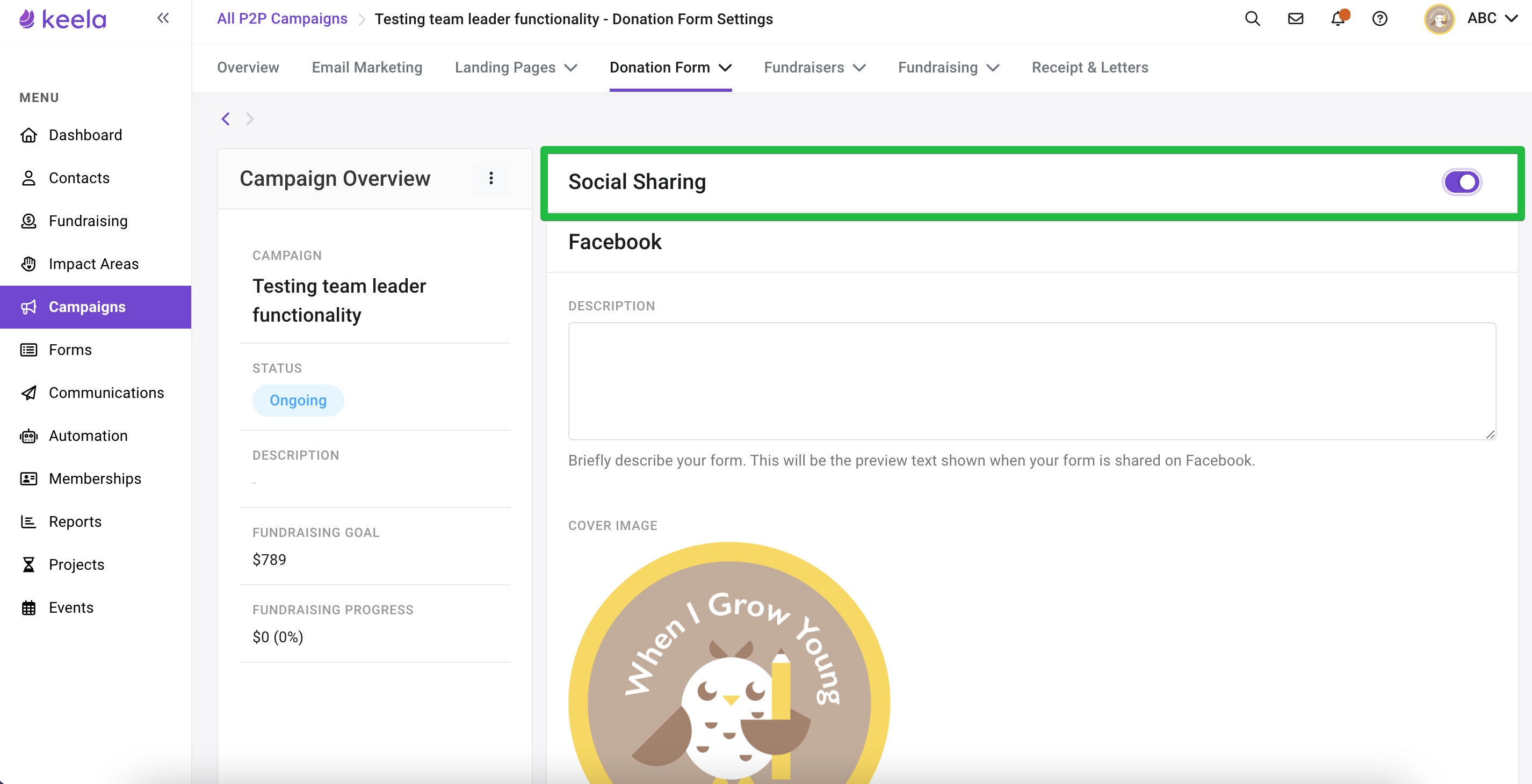Click the Fundraising money icon in sidebar
Screen dimensions: 1532x784
point(28,221)
